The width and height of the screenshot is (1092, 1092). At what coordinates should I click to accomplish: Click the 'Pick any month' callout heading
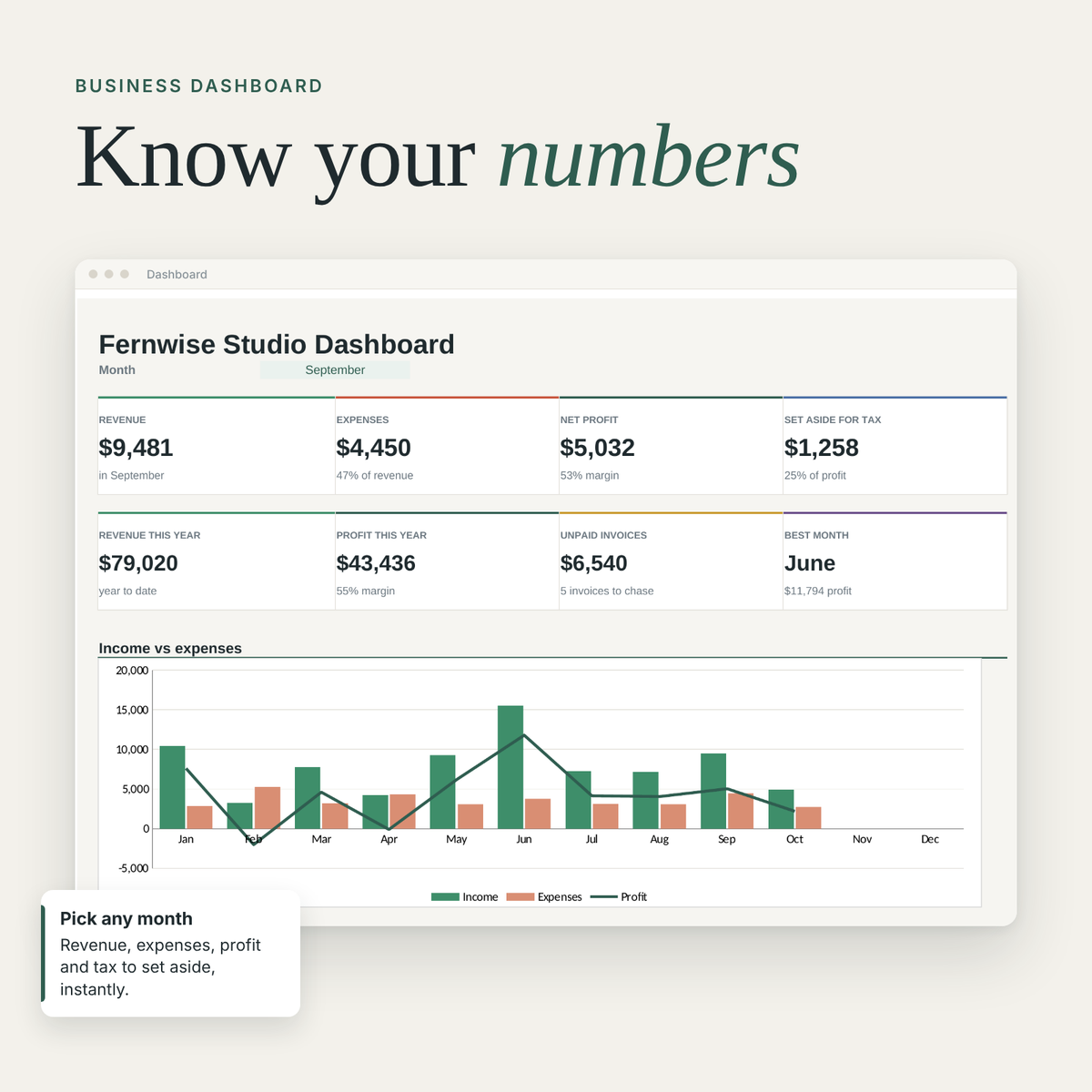click(x=126, y=919)
